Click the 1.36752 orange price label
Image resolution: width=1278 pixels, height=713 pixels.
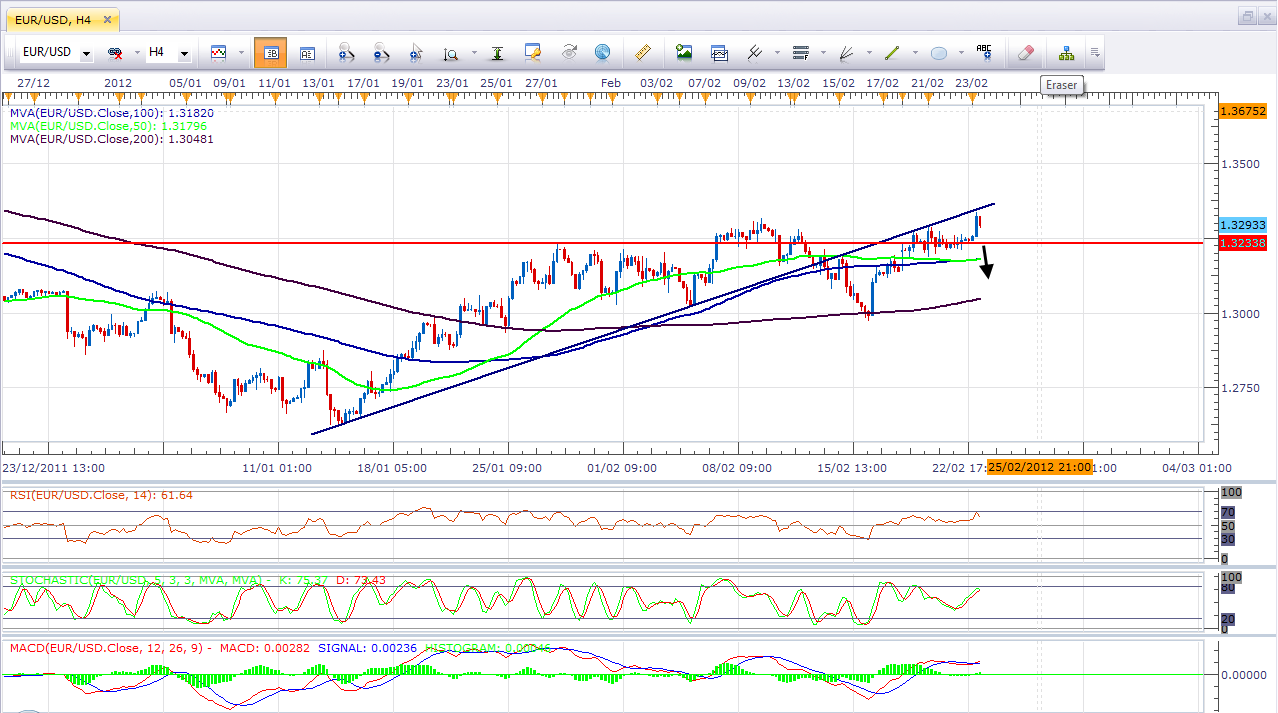click(1243, 111)
